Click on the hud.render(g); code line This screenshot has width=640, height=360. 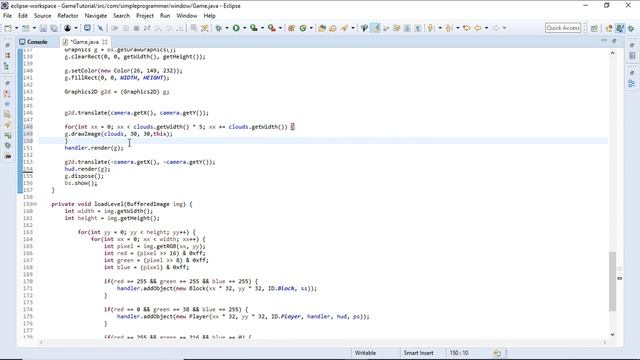[x=87, y=169]
